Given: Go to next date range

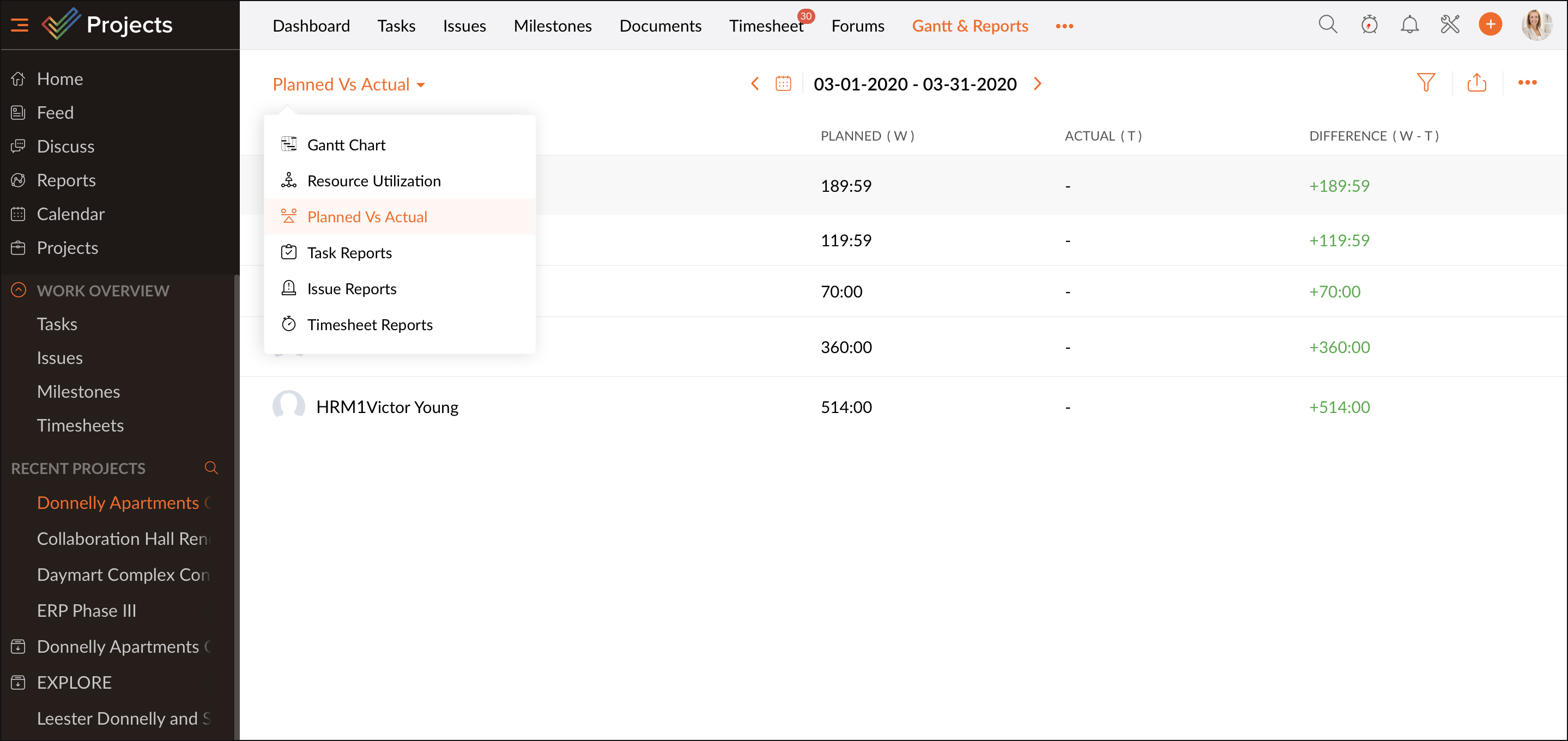Looking at the screenshot, I should pos(1038,83).
